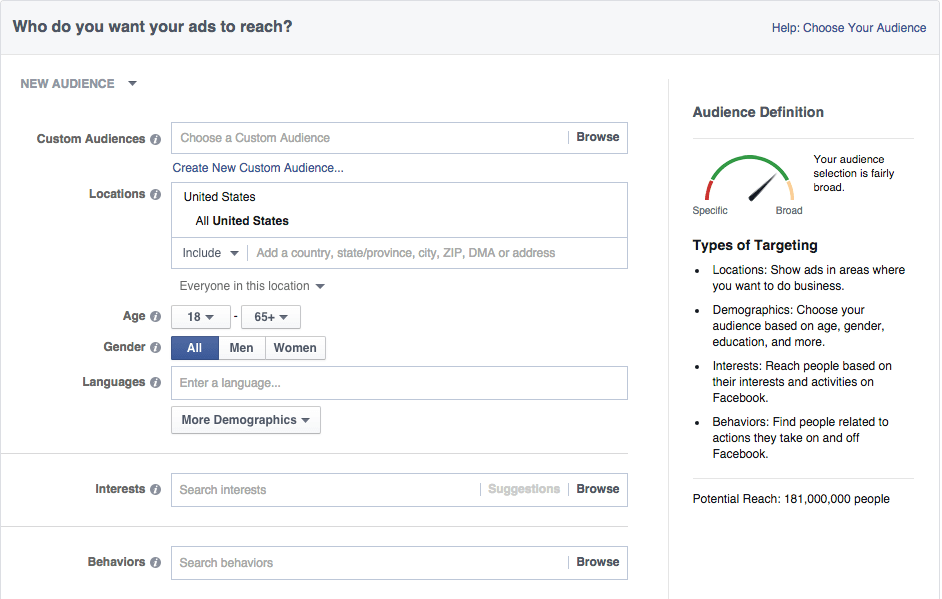The height and width of the screenshot is (599, 942).
Task: Open Everyone in this location menu
Action: click(x=252, y=286)
